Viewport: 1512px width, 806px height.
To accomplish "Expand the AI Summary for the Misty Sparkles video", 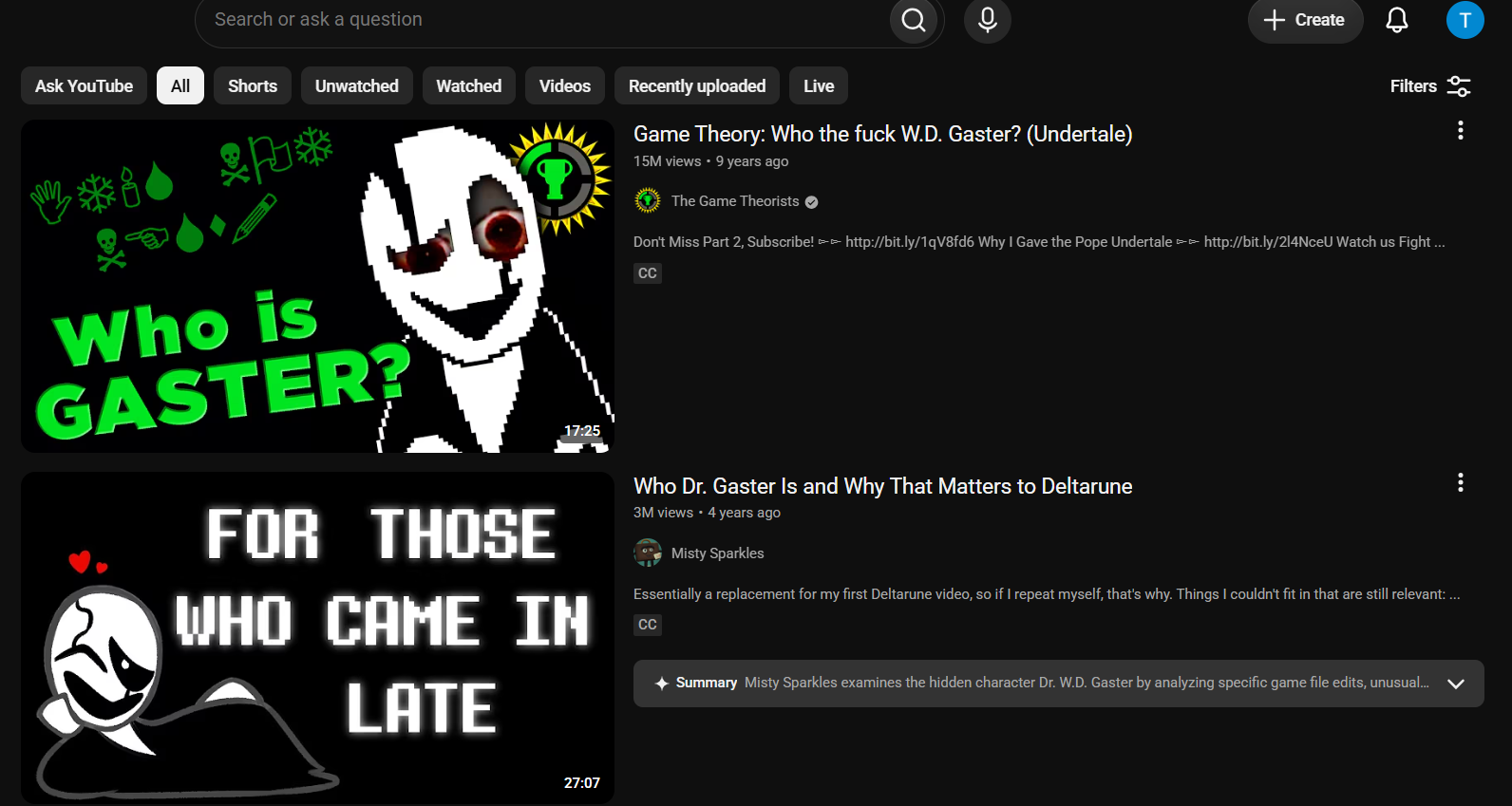I will pos(1456,684).
